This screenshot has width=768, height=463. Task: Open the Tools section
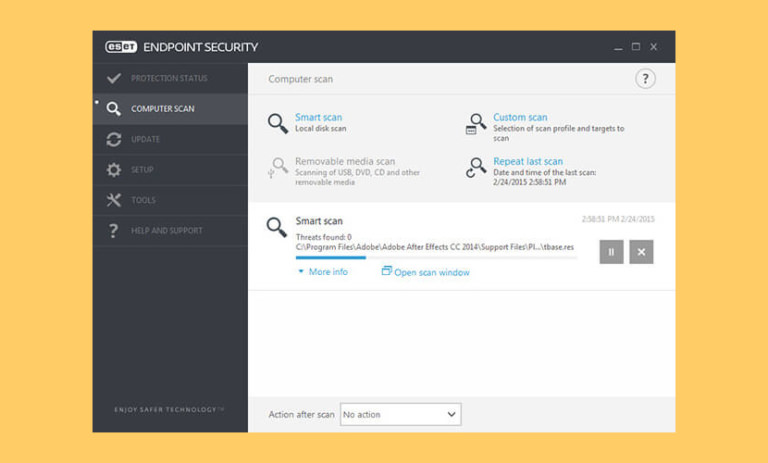170,200
